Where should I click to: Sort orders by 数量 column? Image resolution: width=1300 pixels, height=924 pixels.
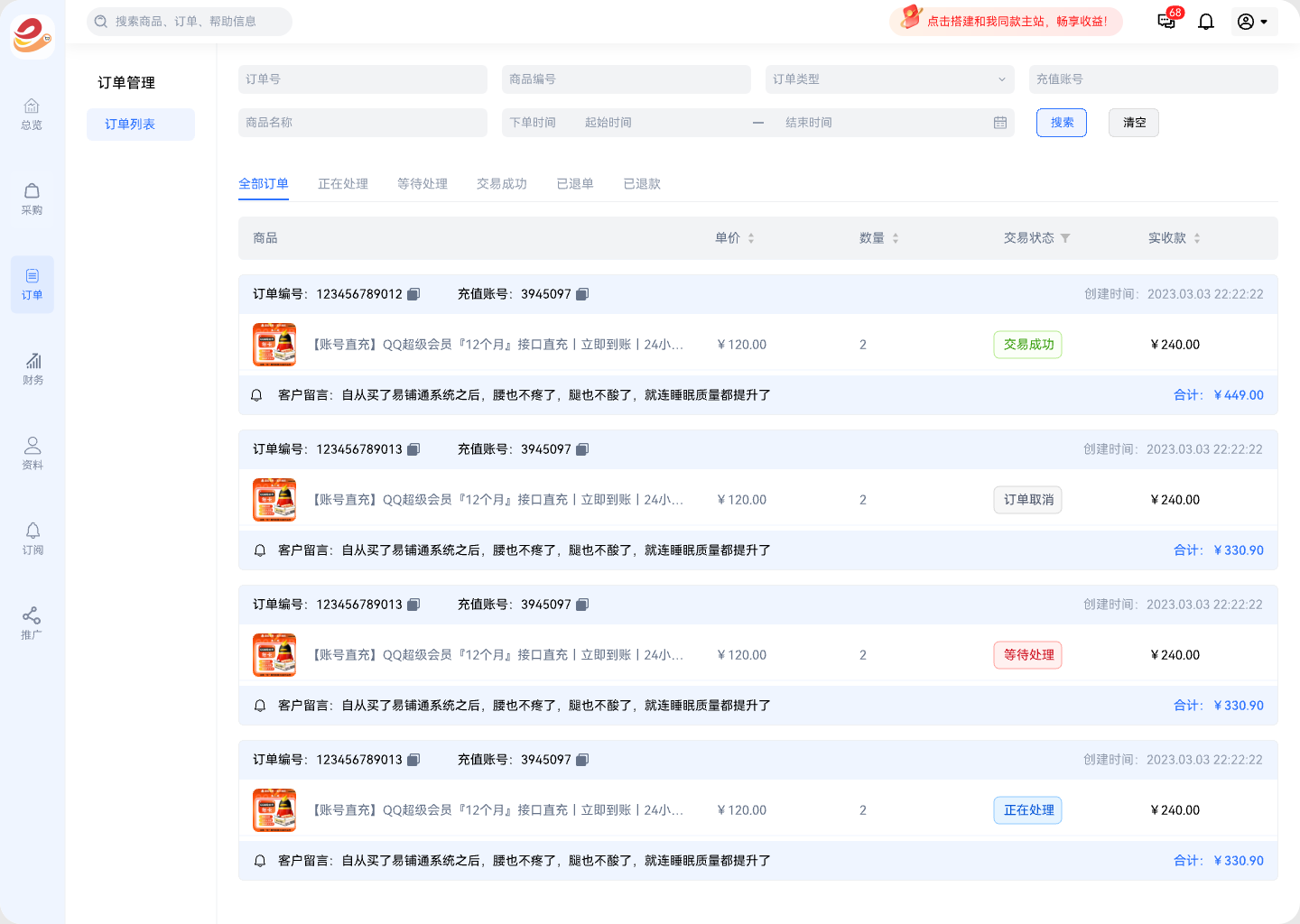(x=896, y=238)
